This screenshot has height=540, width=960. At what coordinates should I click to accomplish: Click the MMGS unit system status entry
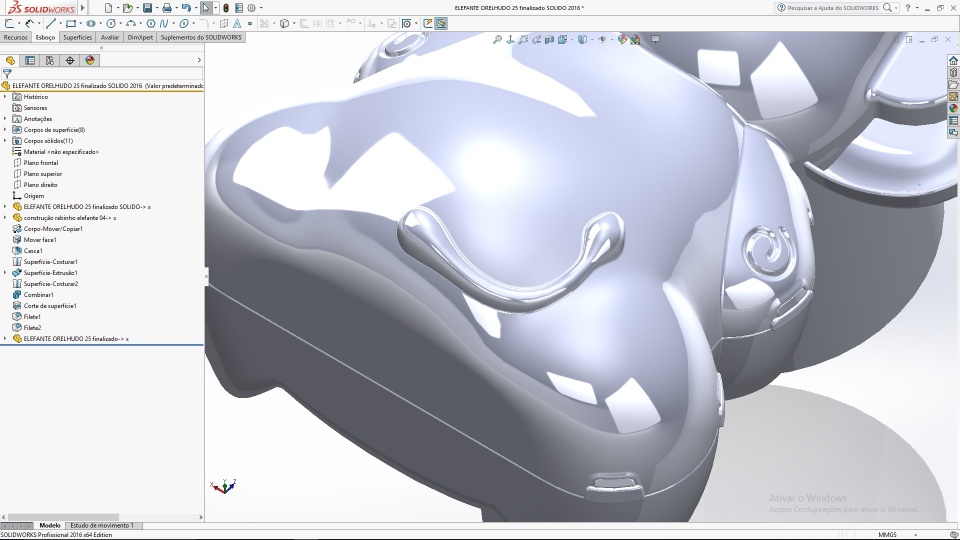point(887,534)
